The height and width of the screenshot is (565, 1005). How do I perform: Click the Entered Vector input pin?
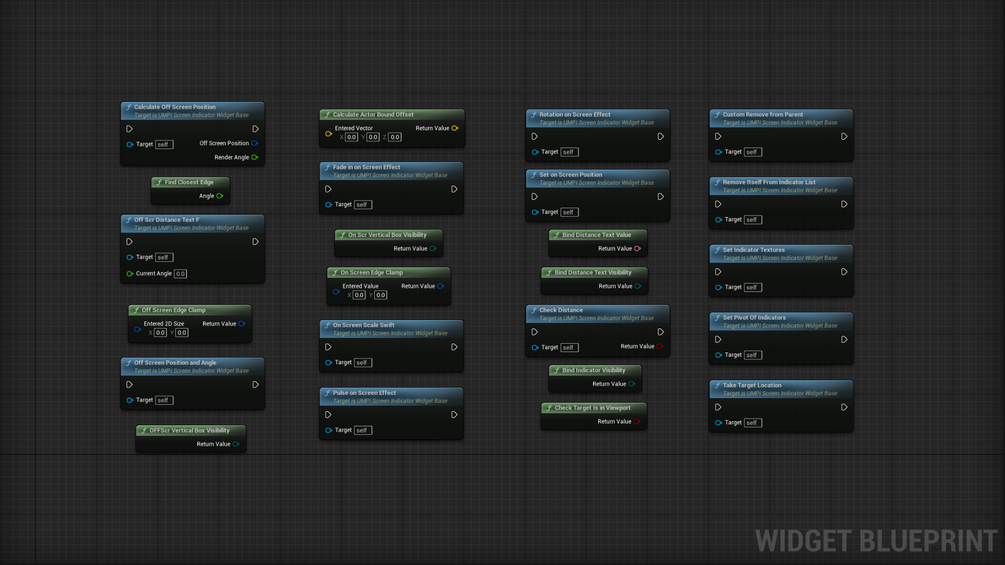pyautogui.click(x=328, y=134)
